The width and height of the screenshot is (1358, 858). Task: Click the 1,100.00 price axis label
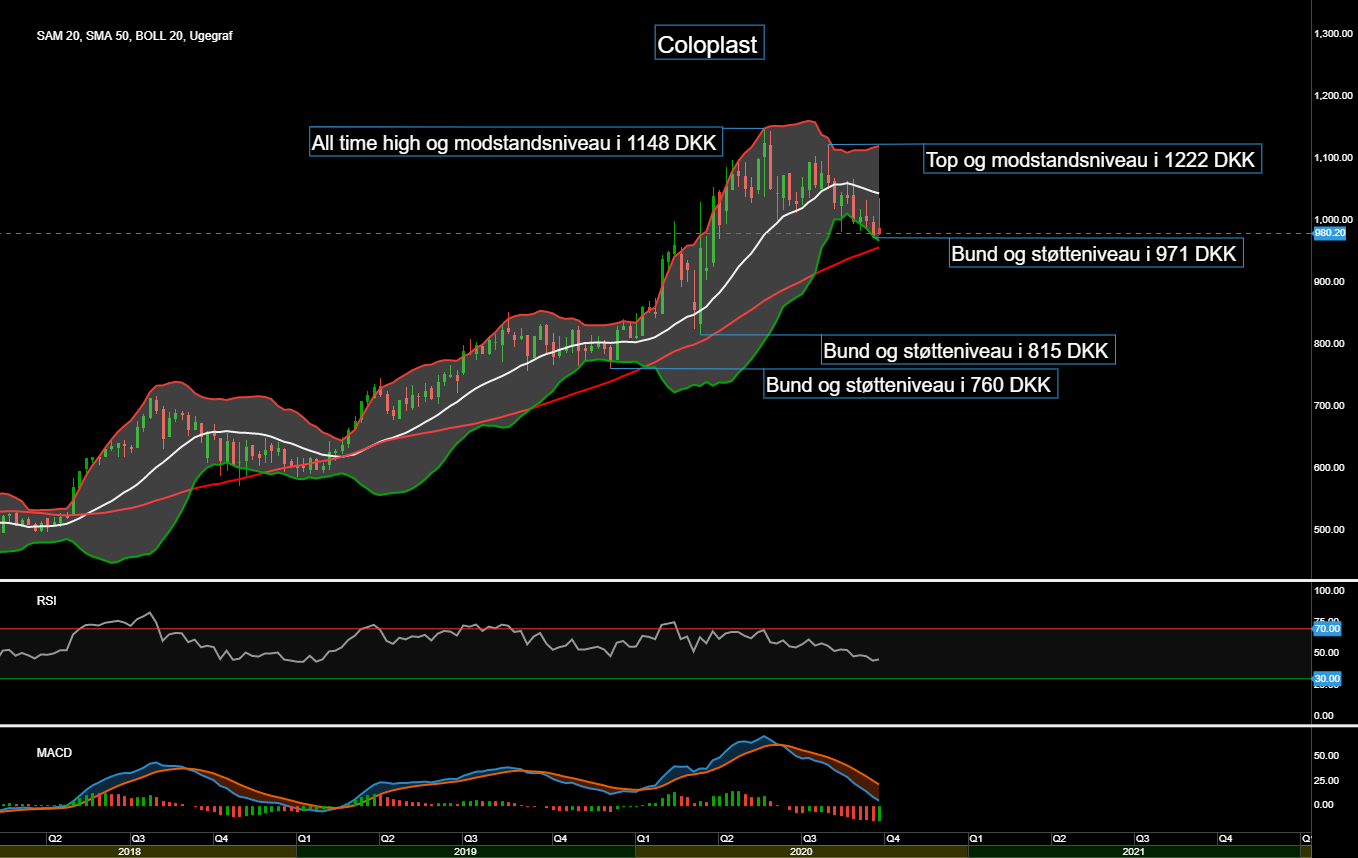1333,158
